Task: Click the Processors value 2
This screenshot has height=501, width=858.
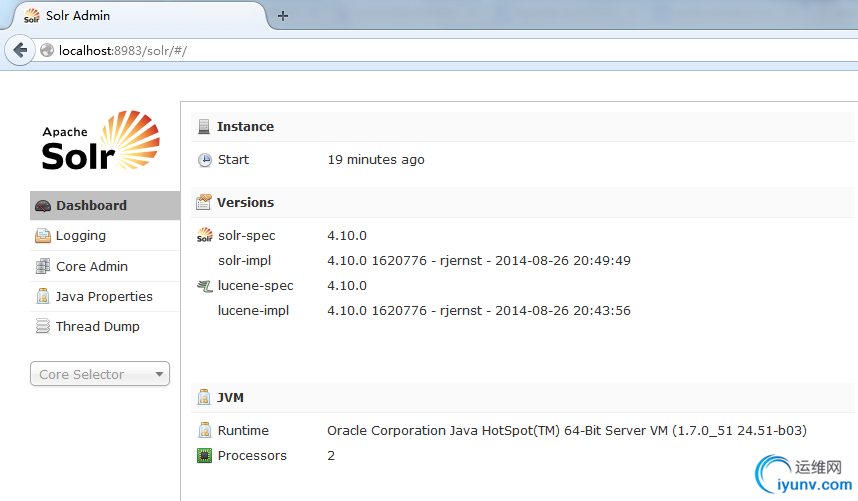Action: tap(331, 456)
